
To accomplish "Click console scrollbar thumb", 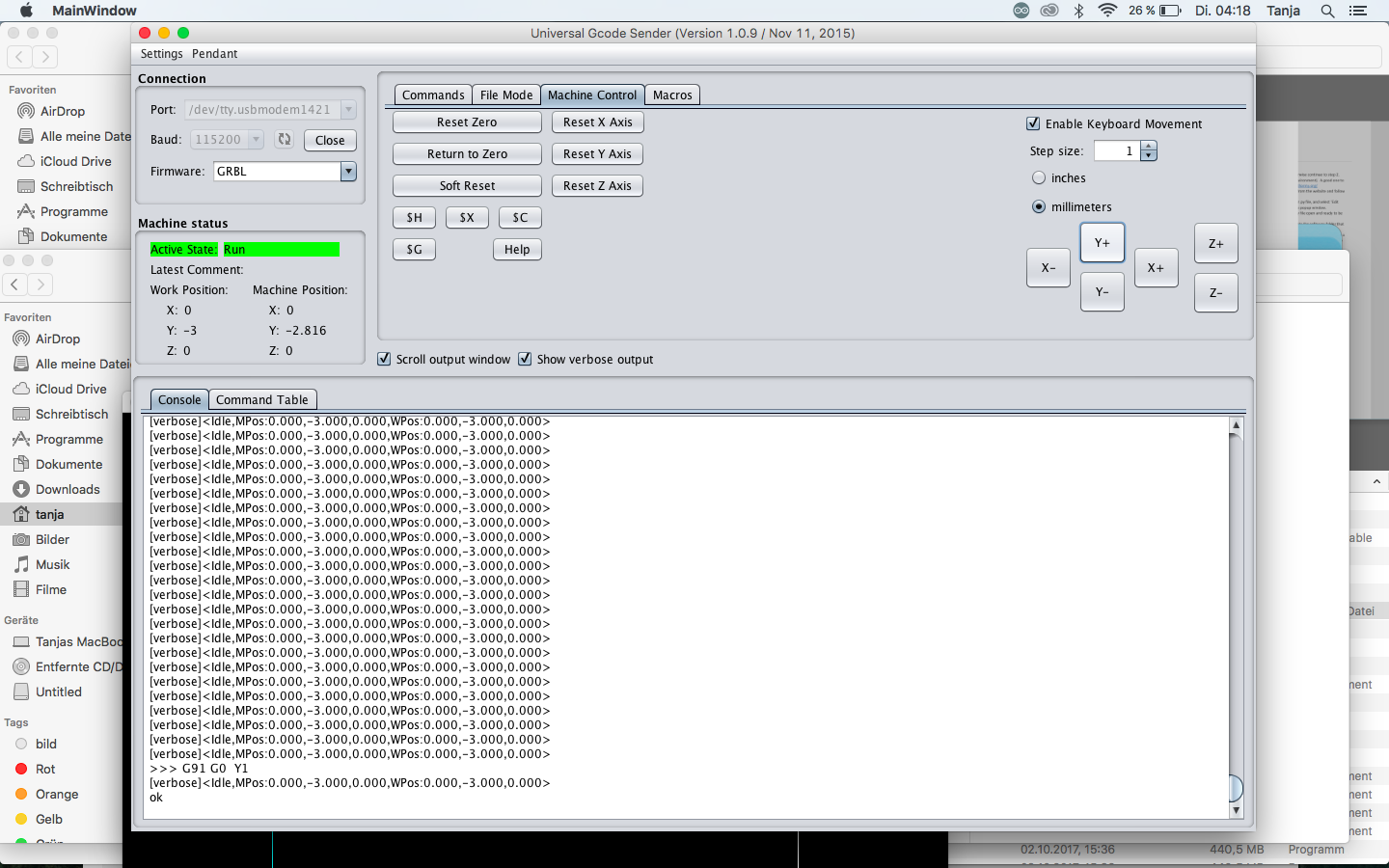I will coord(1237,788).
